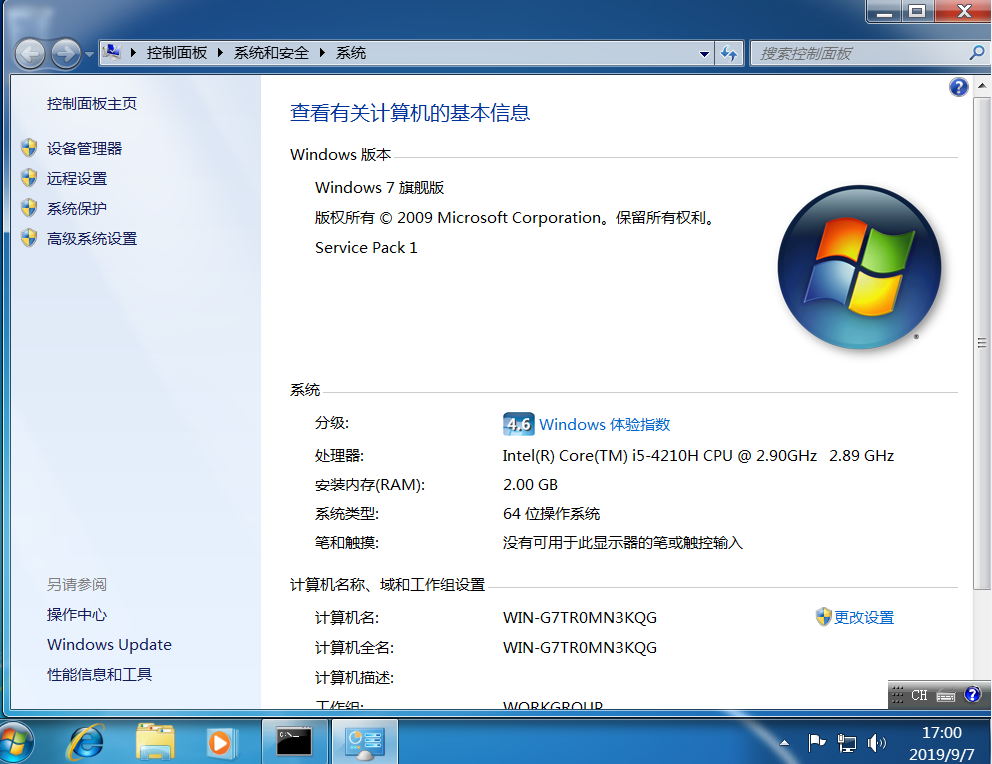992x764 pixels.
Task: Select the Windows 7 旗舰版 text
Action: pyautogui.click(x=380, y=188)
